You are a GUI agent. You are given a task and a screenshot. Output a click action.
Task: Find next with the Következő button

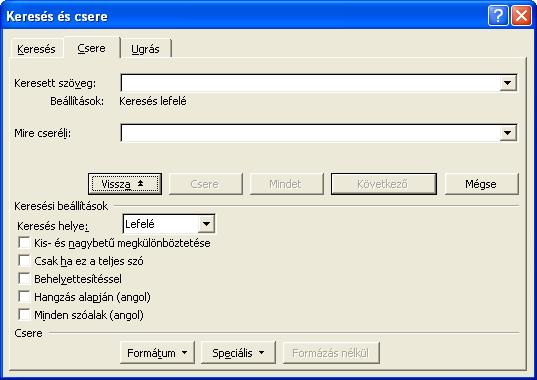(x=384, y=184)
